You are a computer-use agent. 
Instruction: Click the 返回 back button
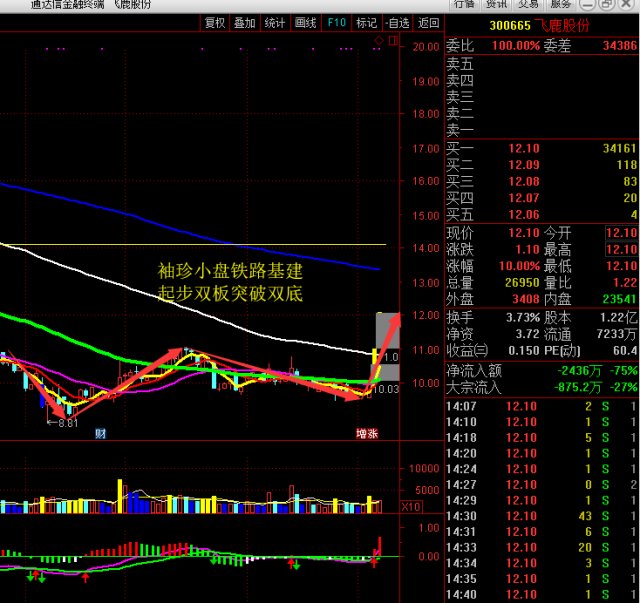428,23
